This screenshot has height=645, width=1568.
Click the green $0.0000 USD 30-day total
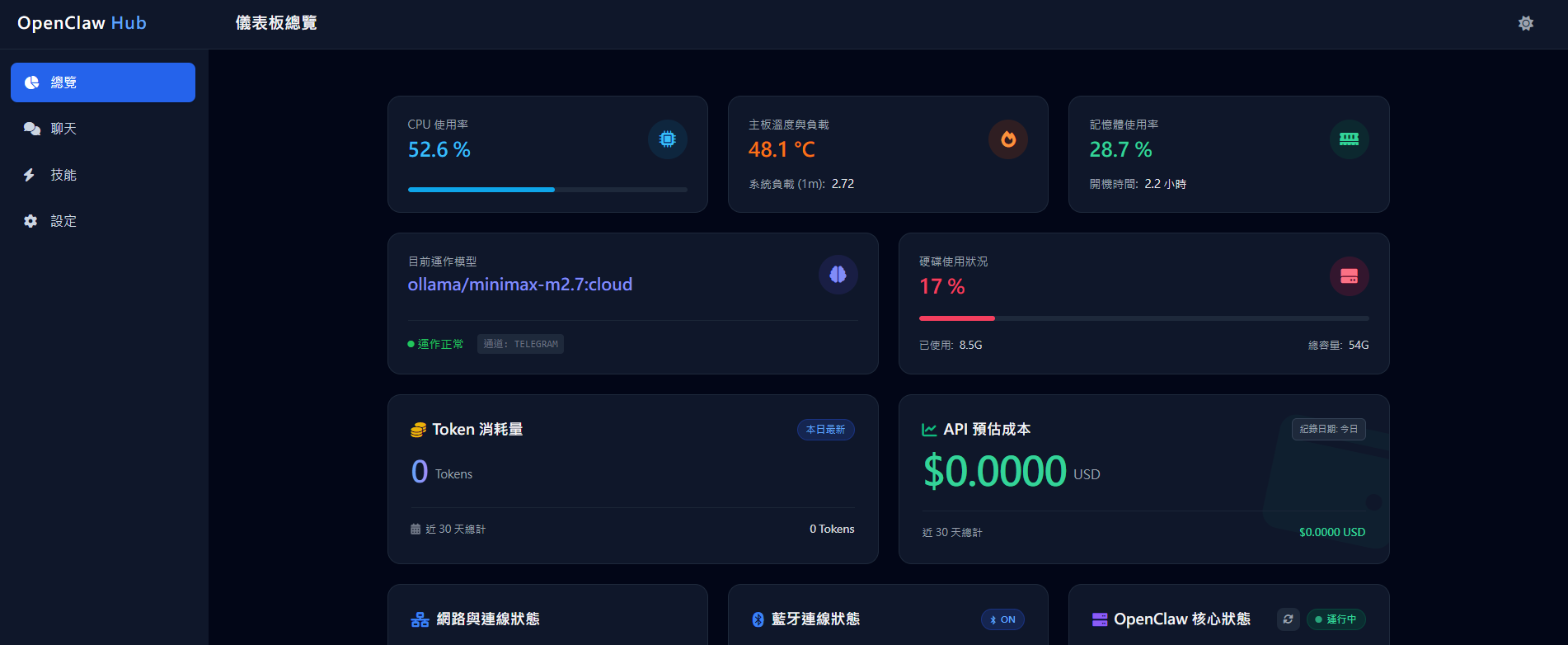coord(1332,532)
